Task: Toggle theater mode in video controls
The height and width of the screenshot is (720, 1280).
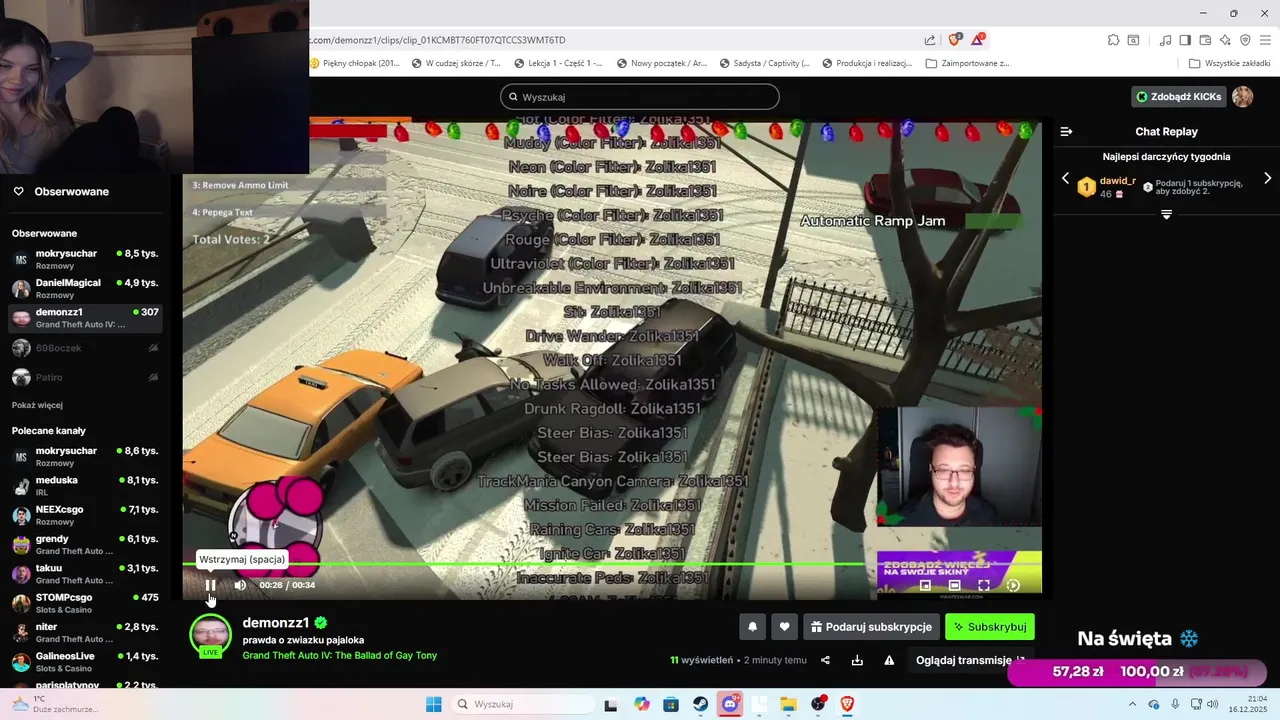Action: click(954, 585)
